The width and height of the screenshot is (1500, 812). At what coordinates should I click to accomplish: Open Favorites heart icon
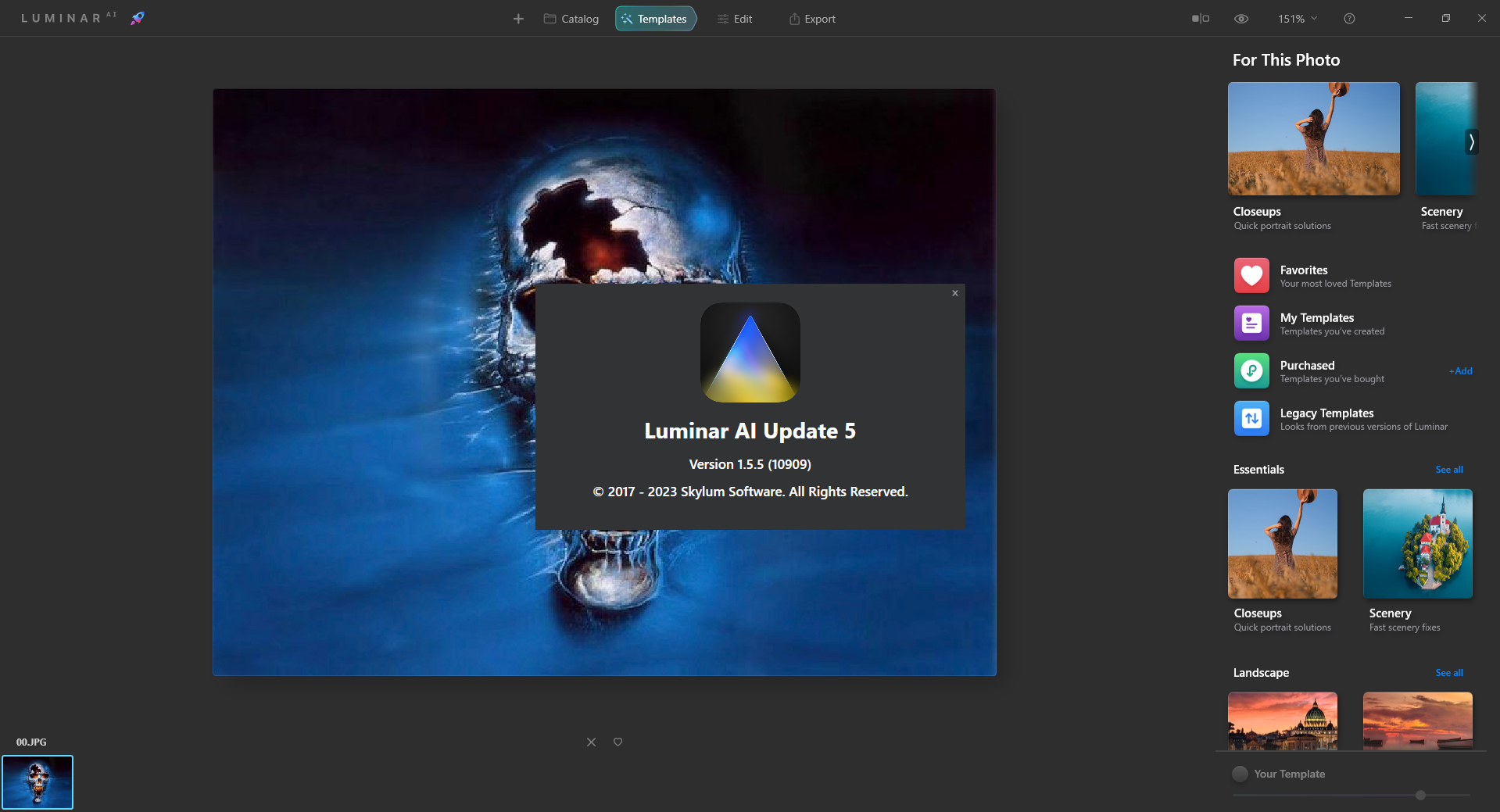1251,275
